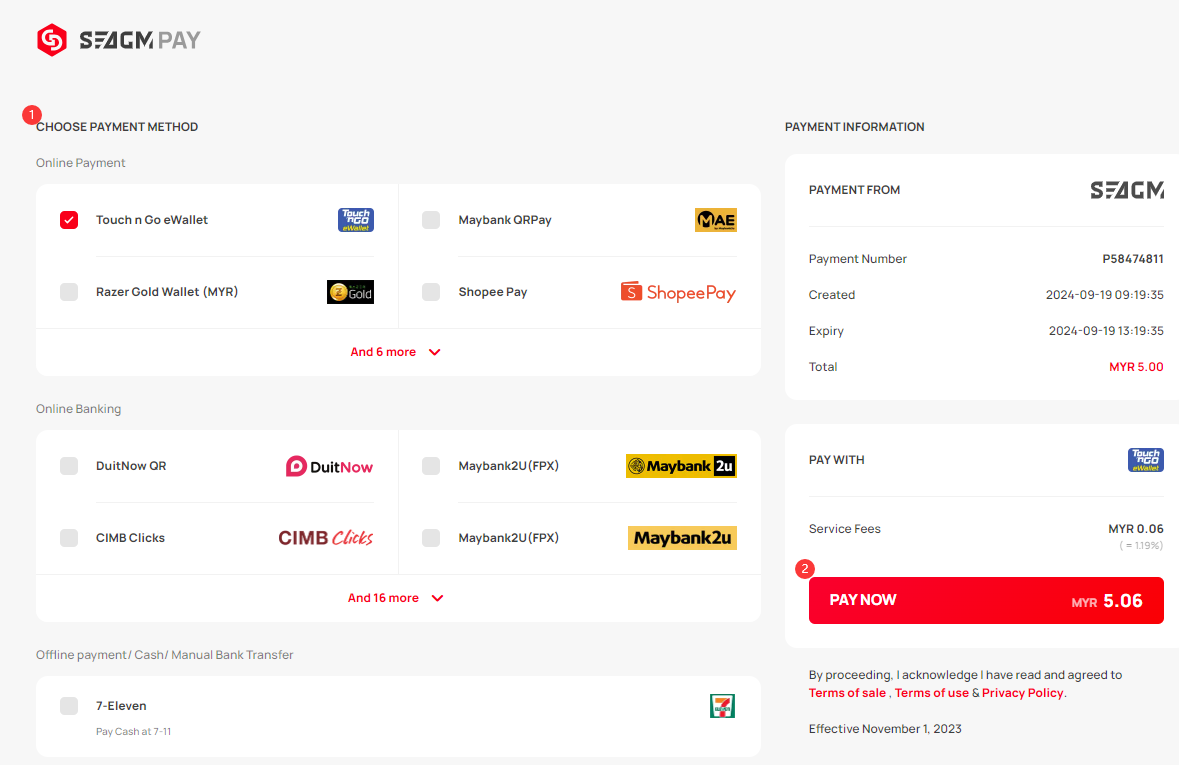This screenshot has height=765, width=1179.
Task: Click the 7-Eleven label text
Action: point(121,706)
